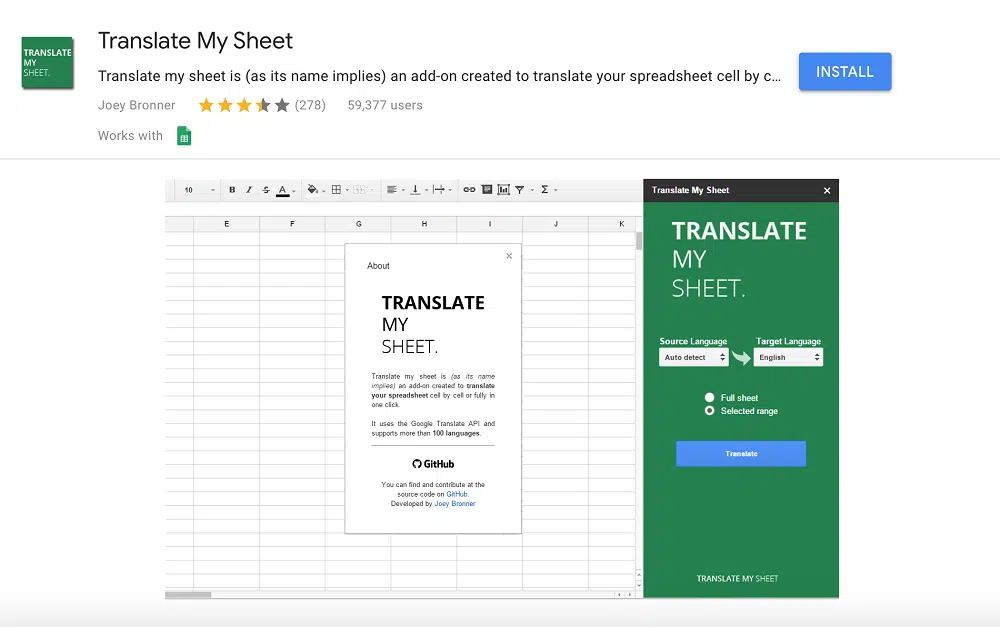
Task: Click the insert link icon
Action: coord(469,189)
